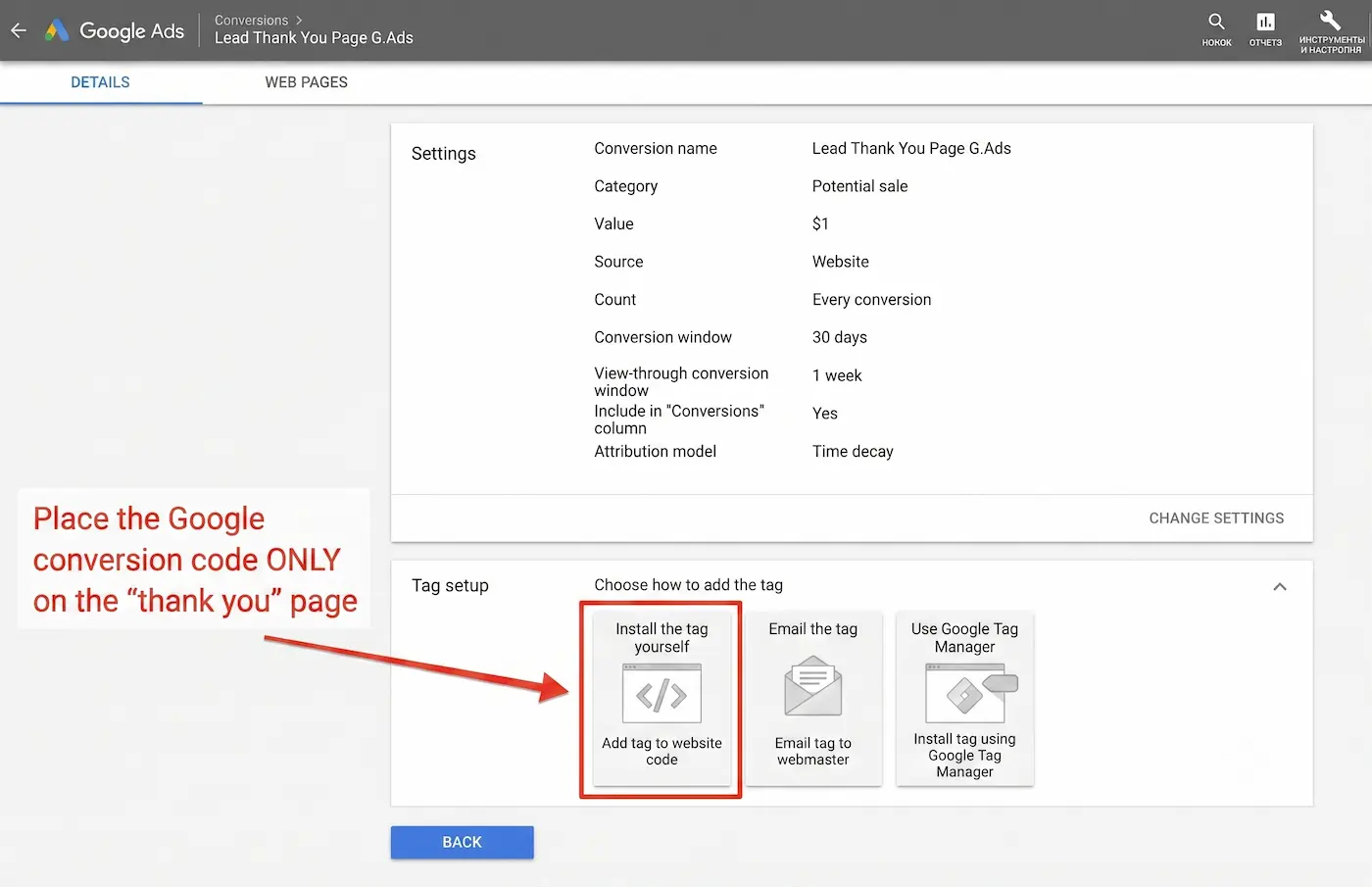The height and width of the screenshot is (887, 1372).
Task: Click the View-through conversion window label
Action: [x=681, y=381]
